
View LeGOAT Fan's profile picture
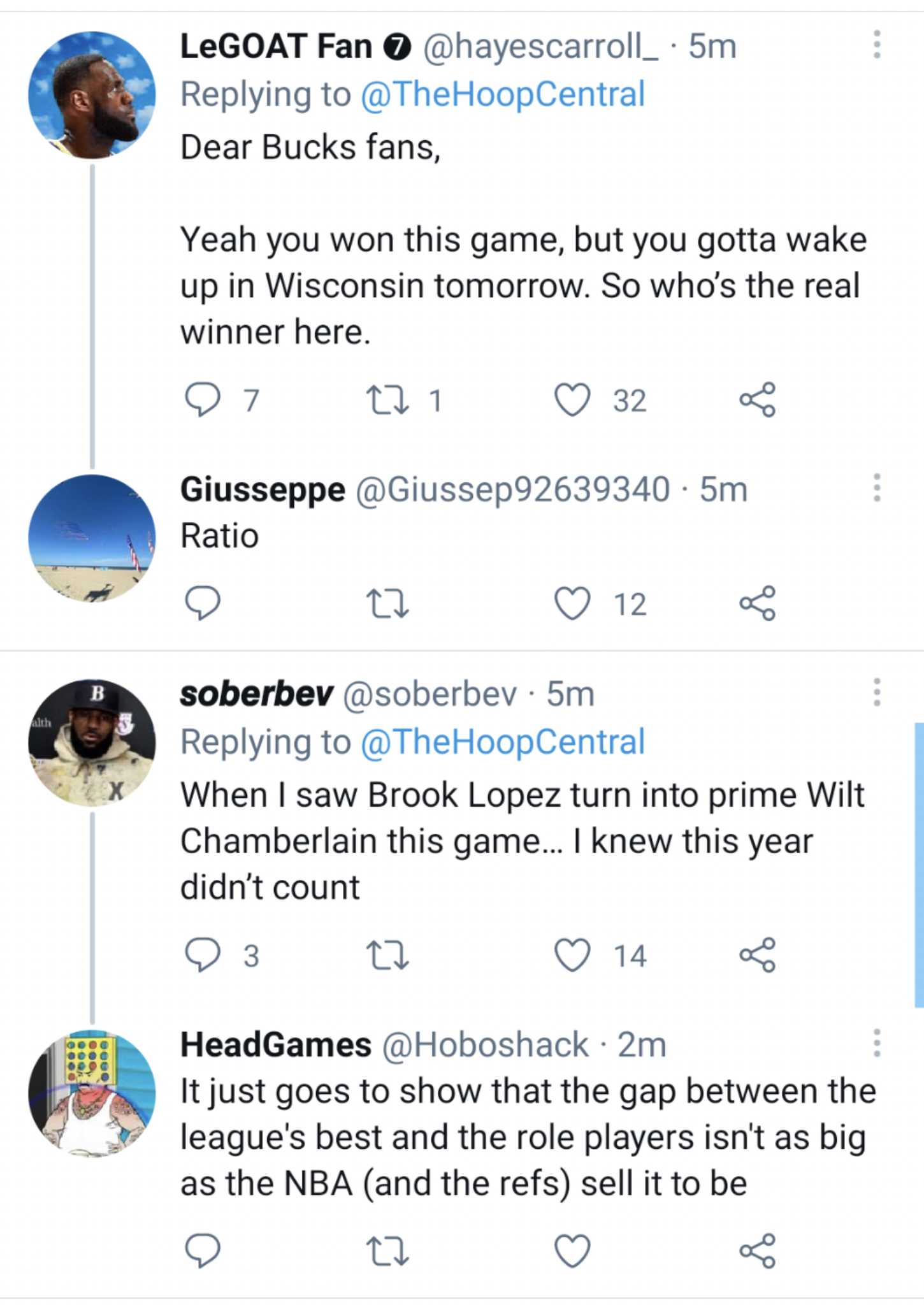(92, 95)
